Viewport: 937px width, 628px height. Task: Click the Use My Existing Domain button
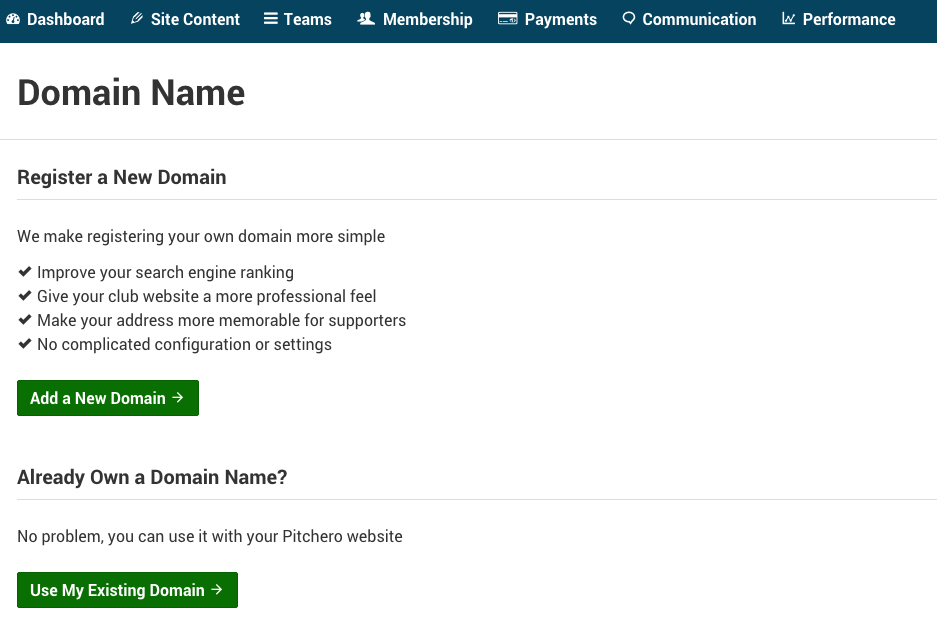[x=127, y=590]
